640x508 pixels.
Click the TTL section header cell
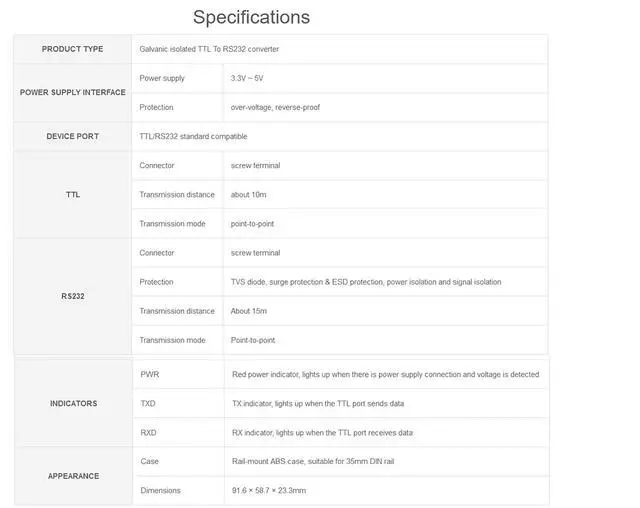[x=73, y=195]
